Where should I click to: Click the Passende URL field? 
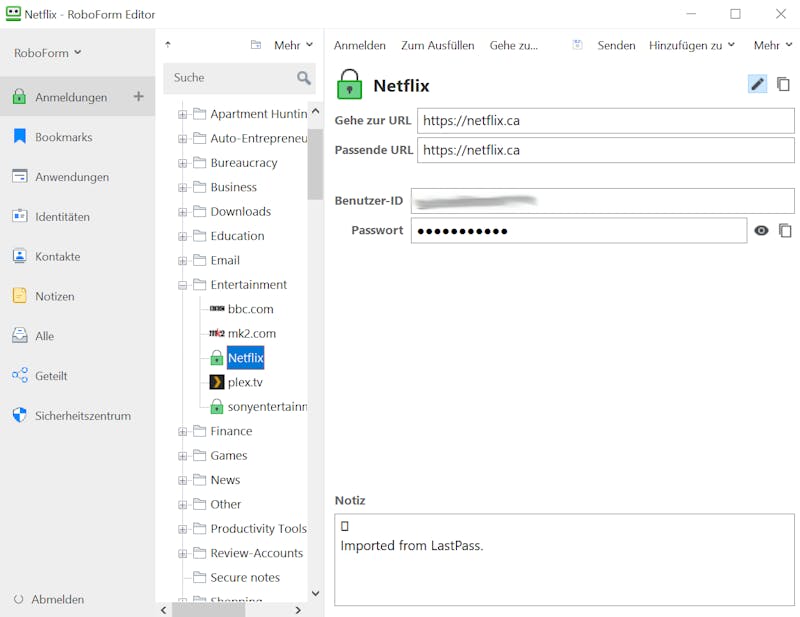pos(606,150)
